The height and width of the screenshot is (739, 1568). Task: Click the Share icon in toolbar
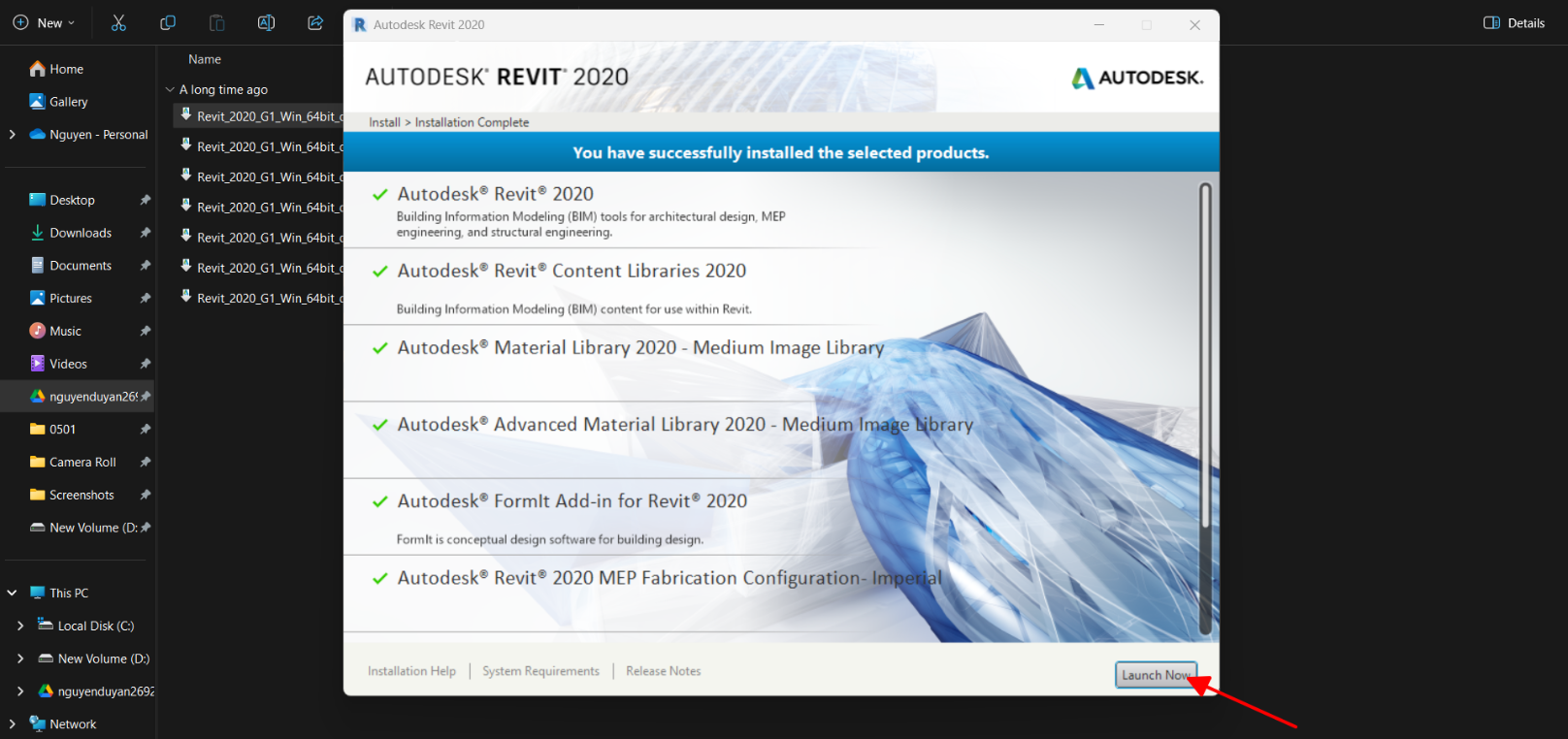coord(315,22)
